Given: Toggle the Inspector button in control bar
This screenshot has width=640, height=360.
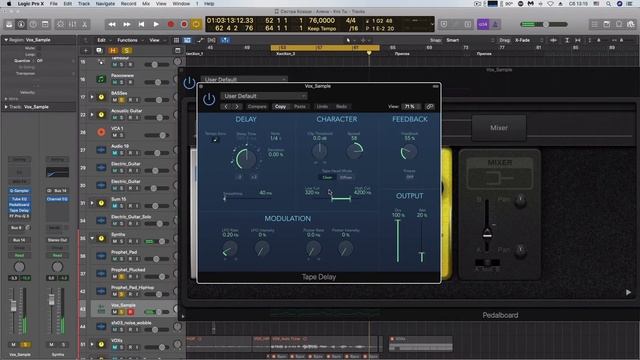Looking at the screenshot, I should tap(21, 24).
